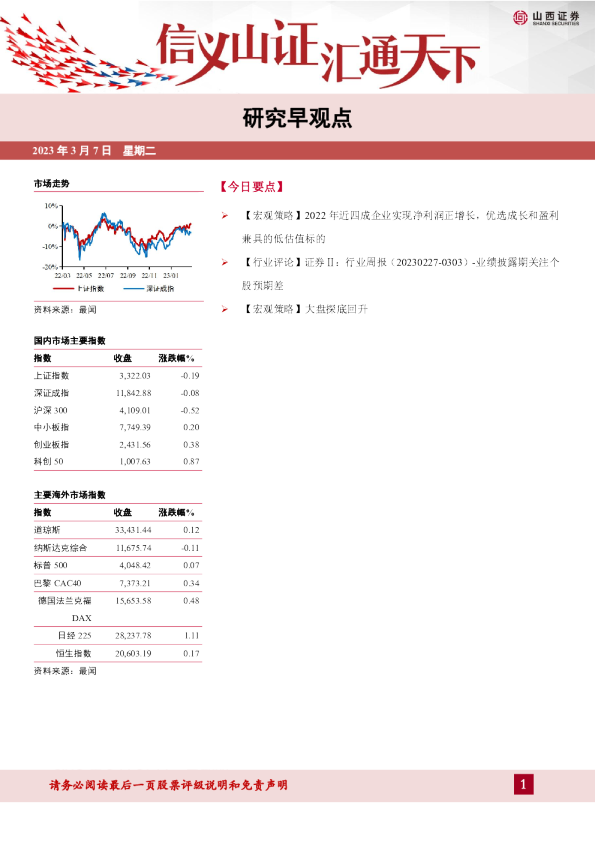
Task: Select the 科创50 row in domestic table
Action: coord(118,462)
